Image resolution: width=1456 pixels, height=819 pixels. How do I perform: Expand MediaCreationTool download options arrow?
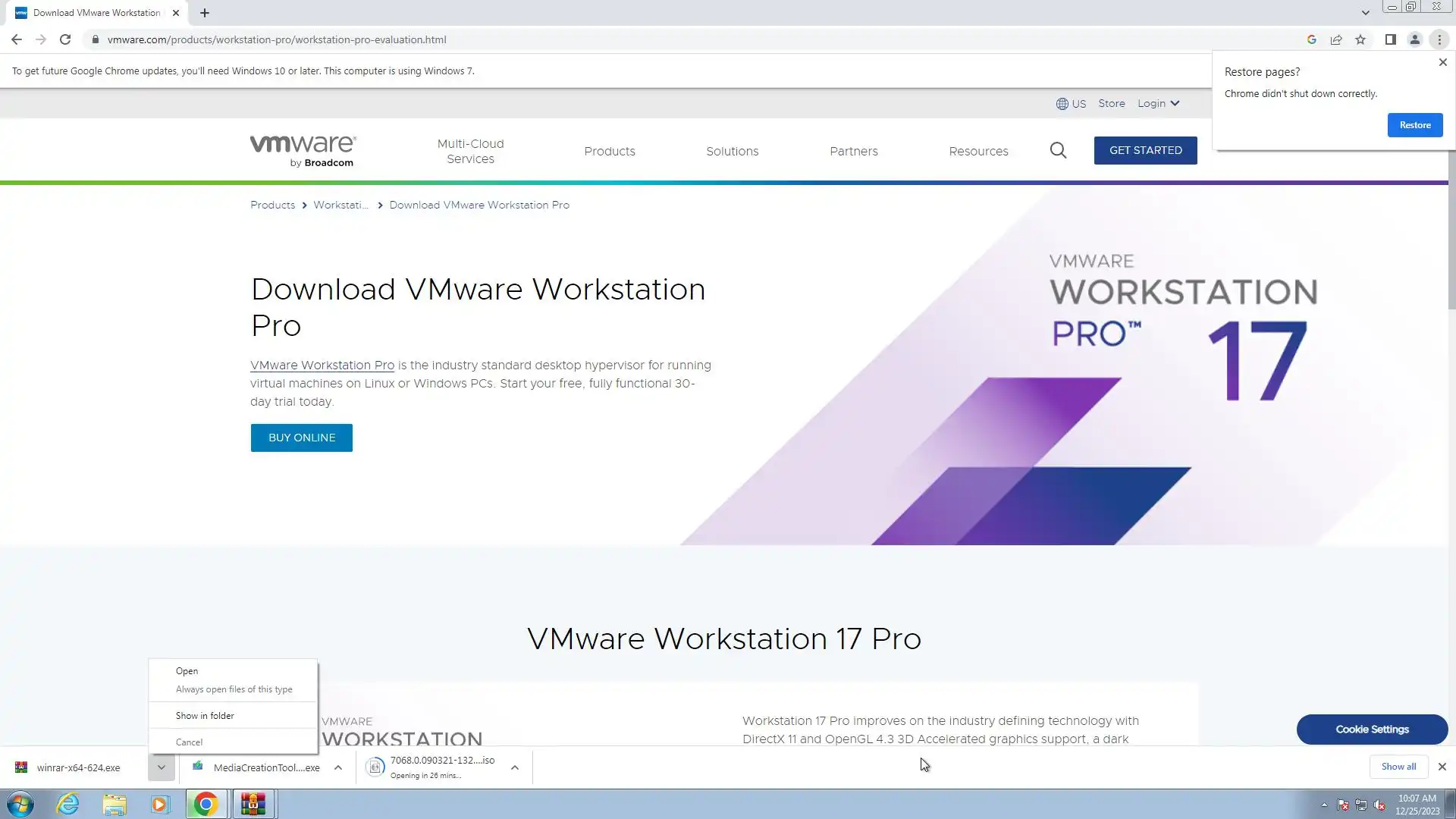(x=338, y=767)
